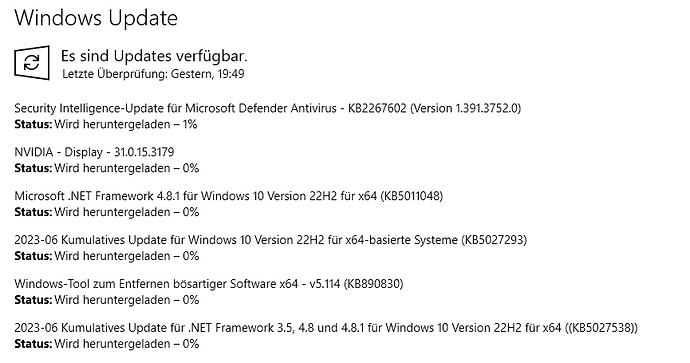Select the Microsoft Defender Antivirus KB2267602 update
690x363 pixels.
pyautogui.click(x=268, y=108)
